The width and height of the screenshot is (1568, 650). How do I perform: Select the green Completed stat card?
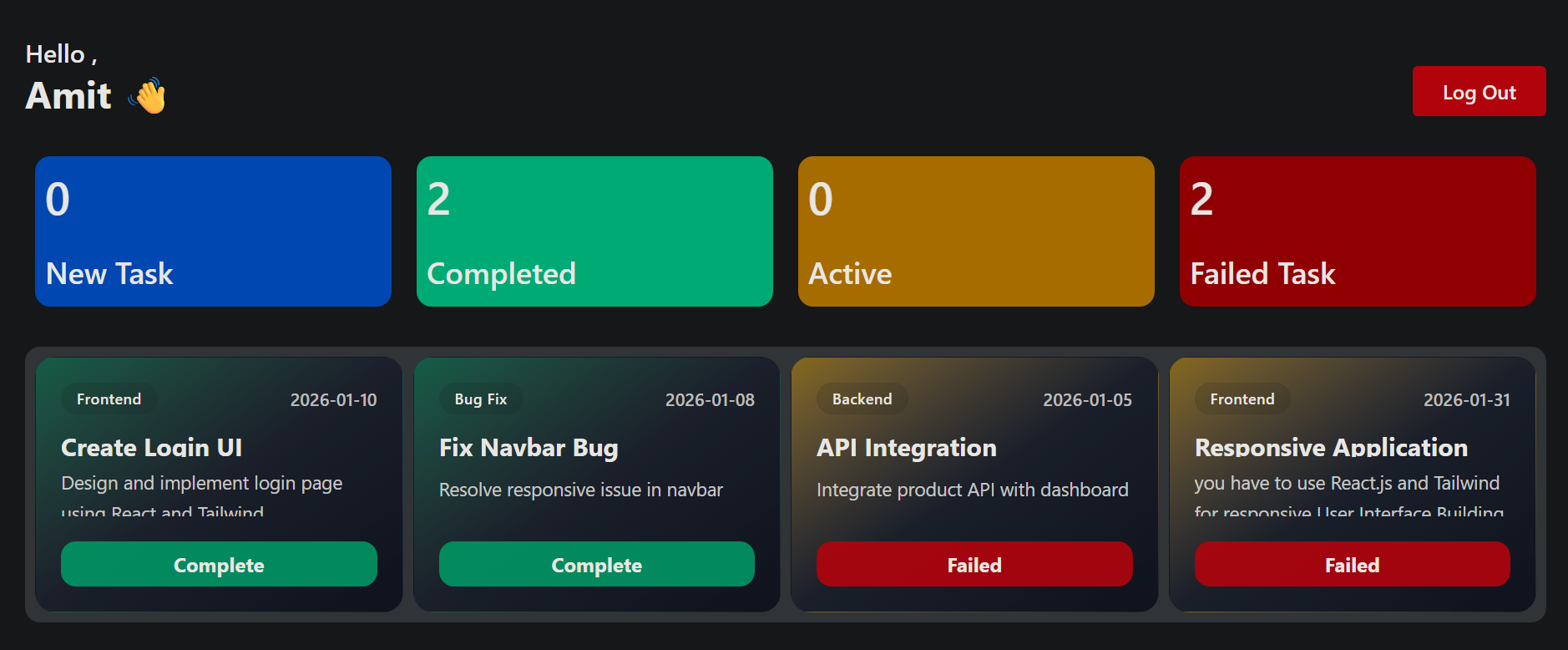click(x=594, y=231)
